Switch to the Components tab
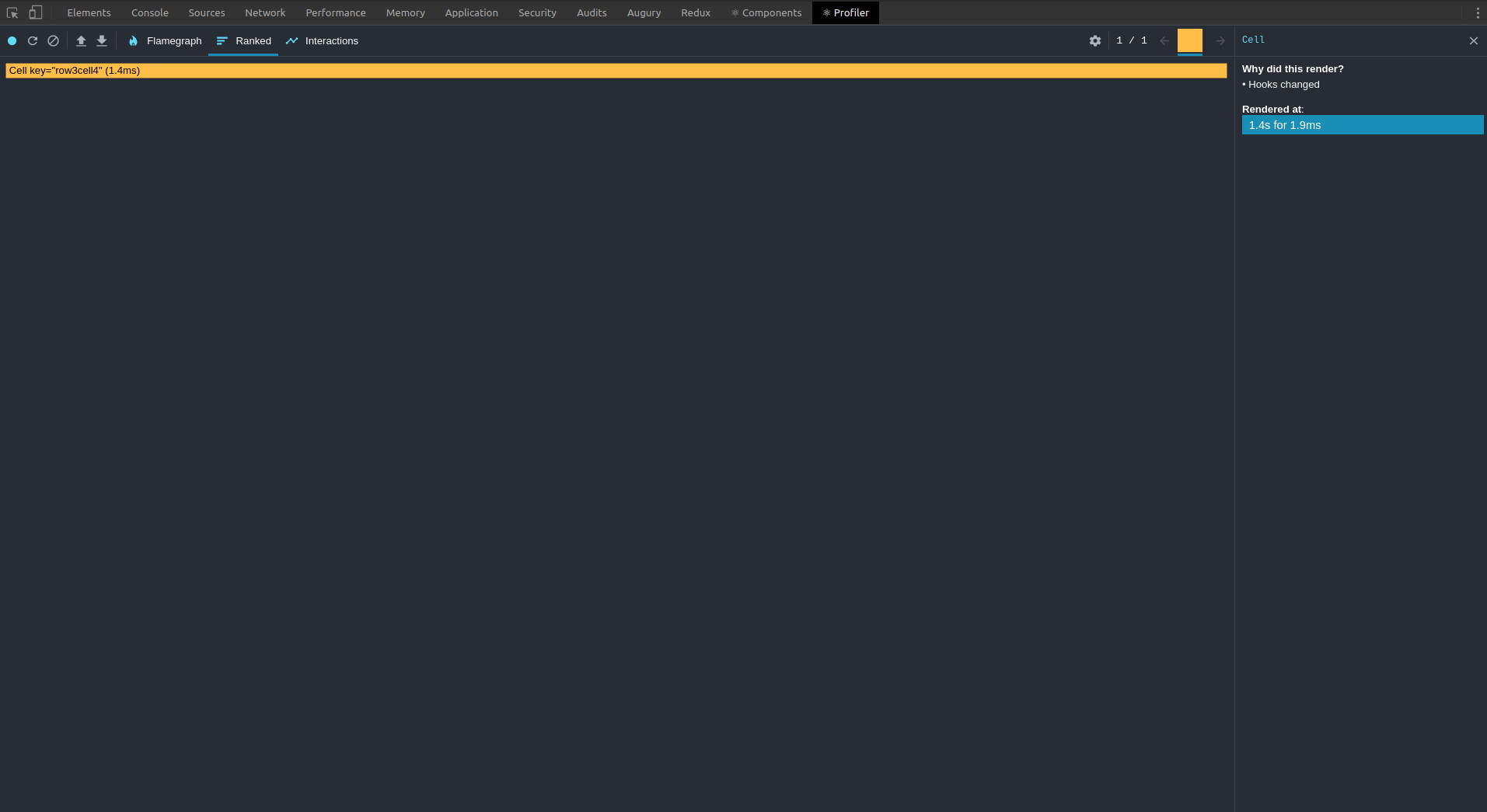The width and height of the screenshot is (1487, 812). 766,12
